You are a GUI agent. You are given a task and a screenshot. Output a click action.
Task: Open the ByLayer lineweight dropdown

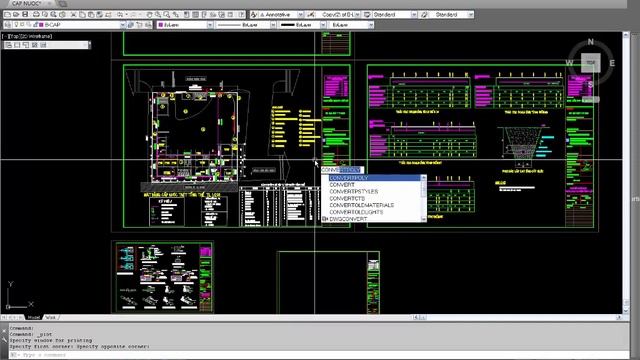tap(322, 25)
